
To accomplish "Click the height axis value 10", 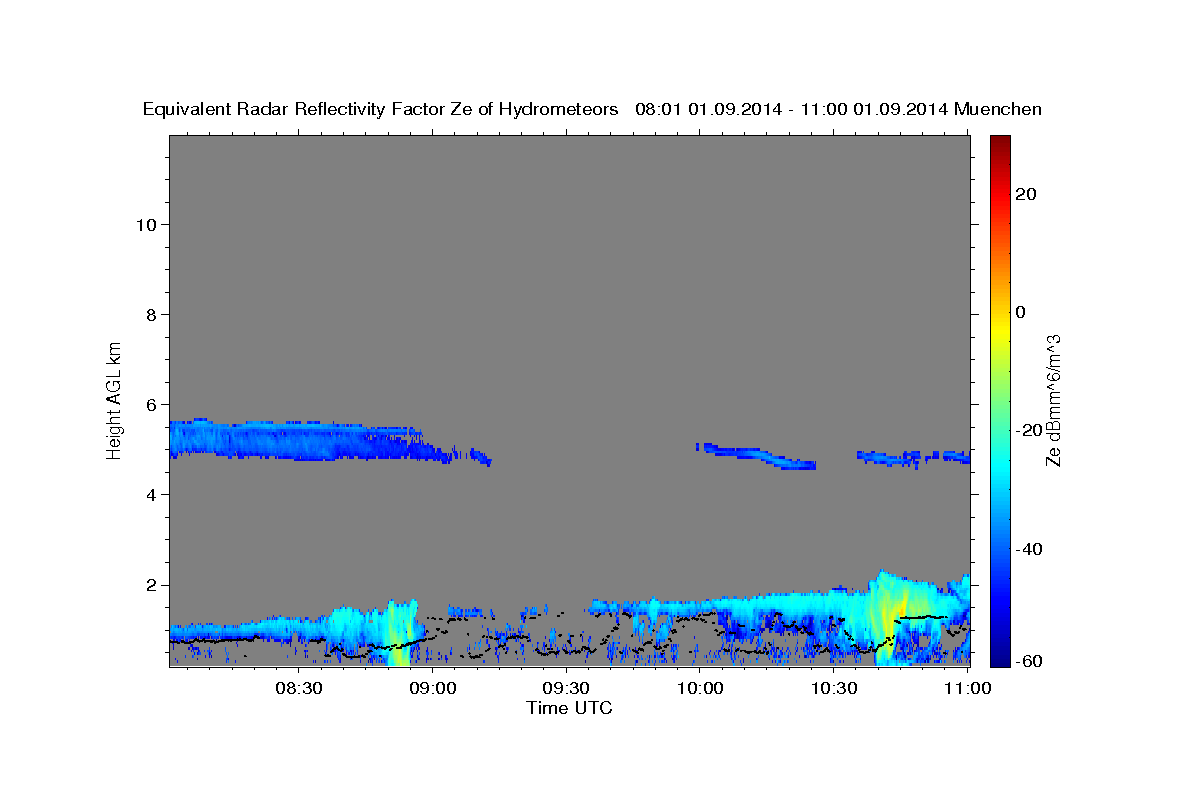I will pos(145,224).
